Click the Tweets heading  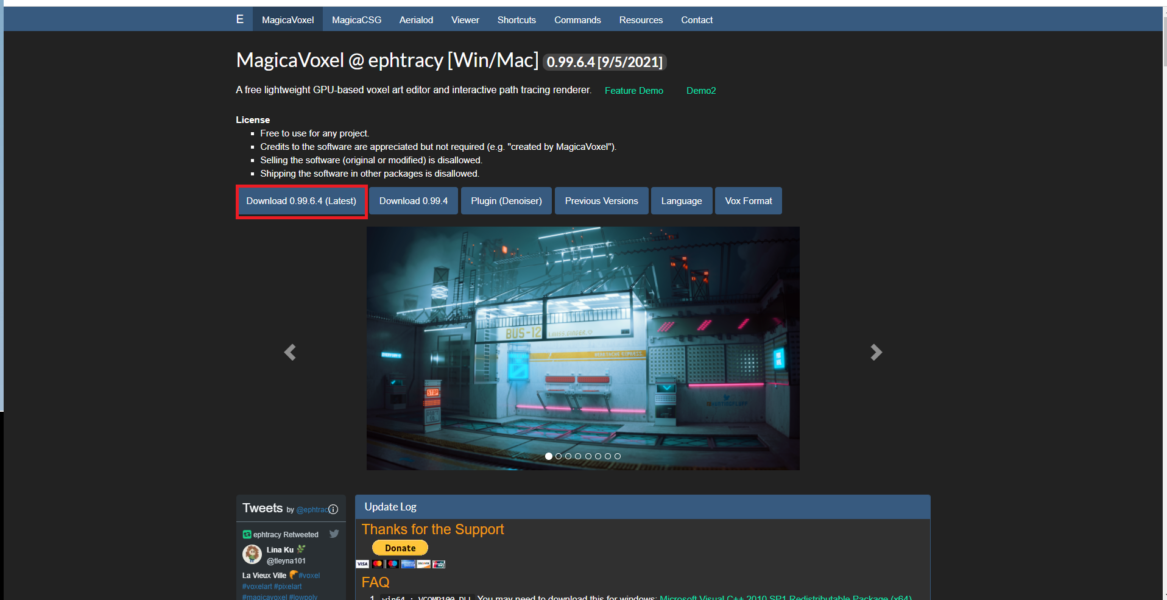[x=262, y=508]
